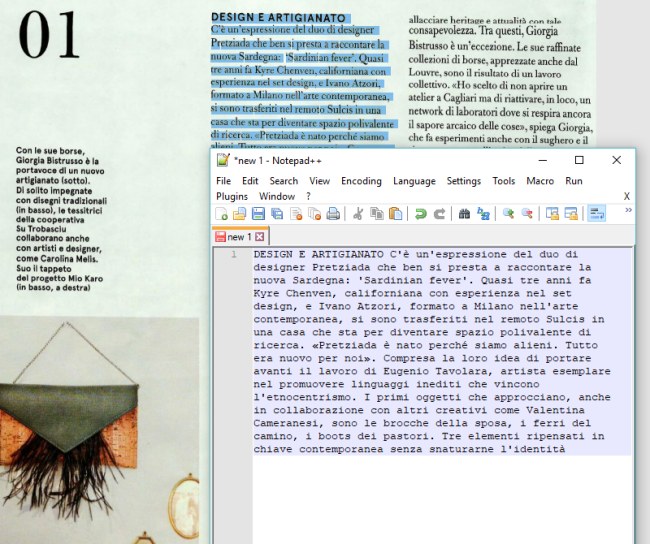Open the Macro menu

(540, 181)
